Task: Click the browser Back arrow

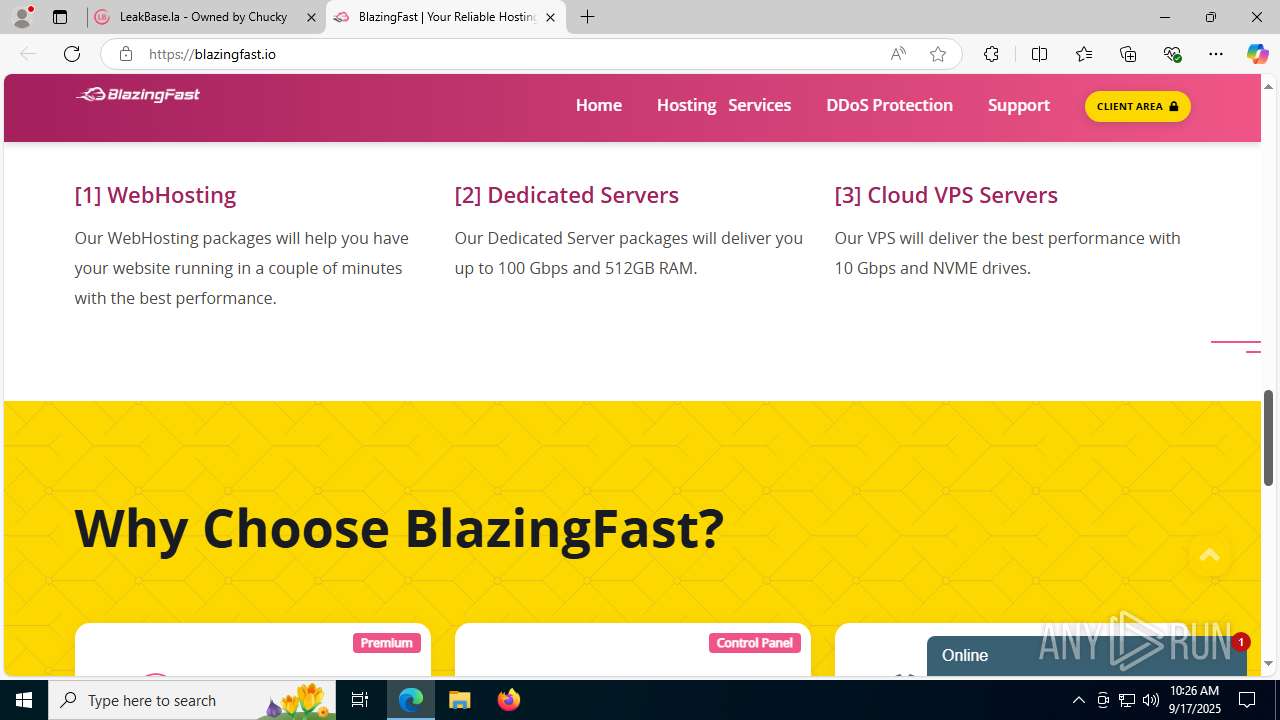Action: 28,54
